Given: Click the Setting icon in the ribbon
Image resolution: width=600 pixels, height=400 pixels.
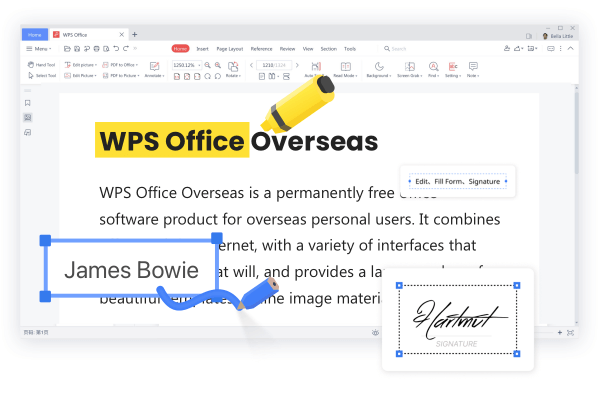Looking at the screenshot, I should point(453,67).
